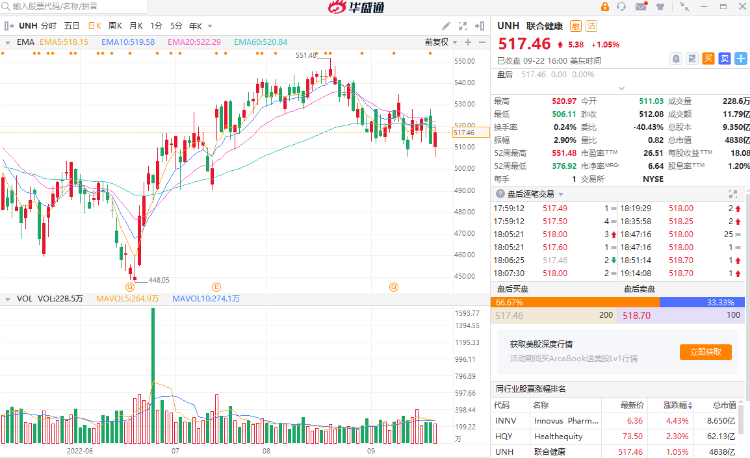Click the E event marker on timeline
750x458 pixels.
pyautogui.click(x=216, y=287)
